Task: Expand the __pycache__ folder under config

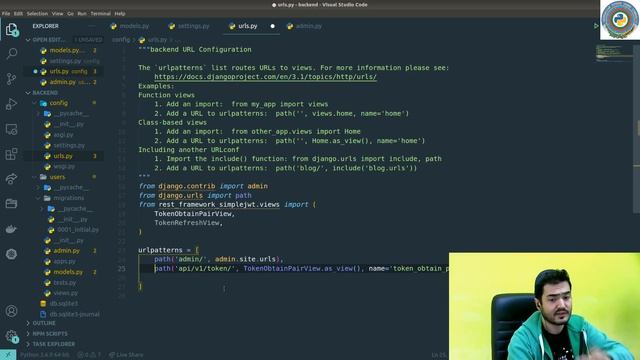Action: click(x=38, y=113)
